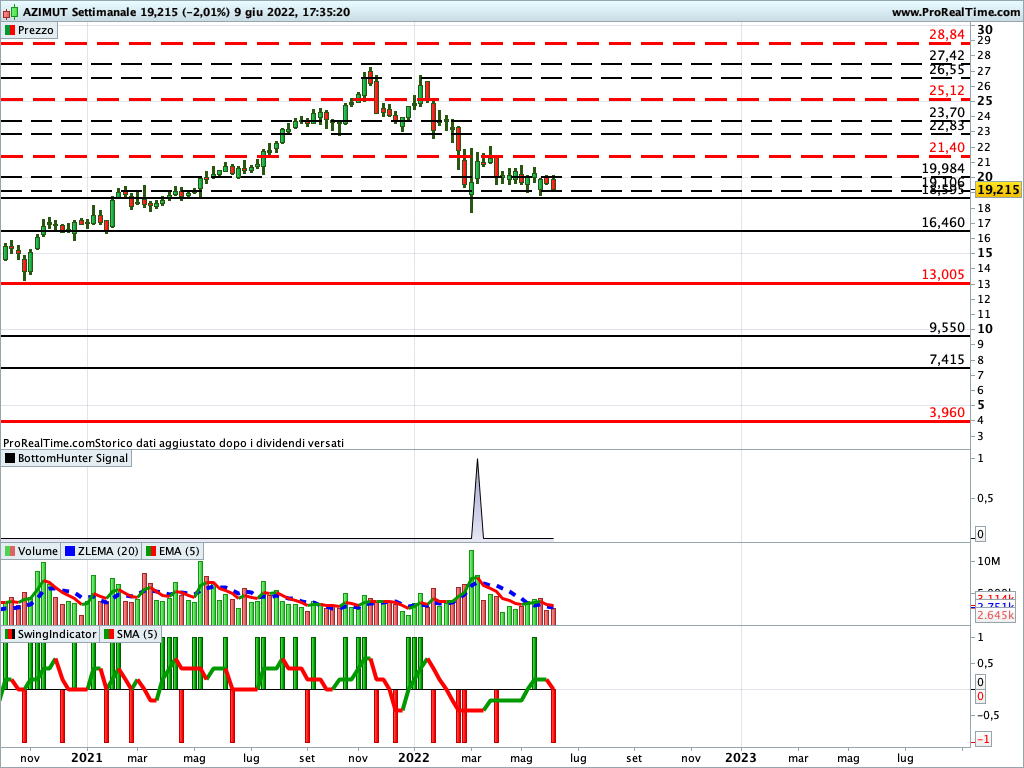Screen dimensions: 1024x768
Task: Click the candlestick icon beside AZIMUT title
Action: click(x=9, y=12)
